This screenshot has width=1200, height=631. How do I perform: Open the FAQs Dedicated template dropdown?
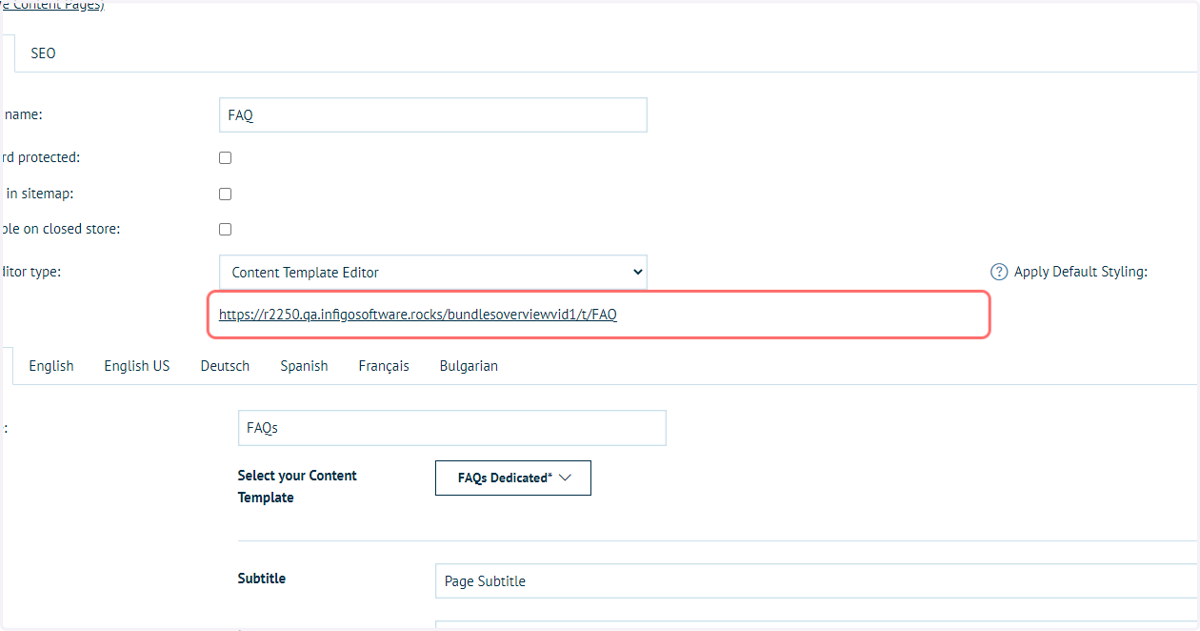513,478
